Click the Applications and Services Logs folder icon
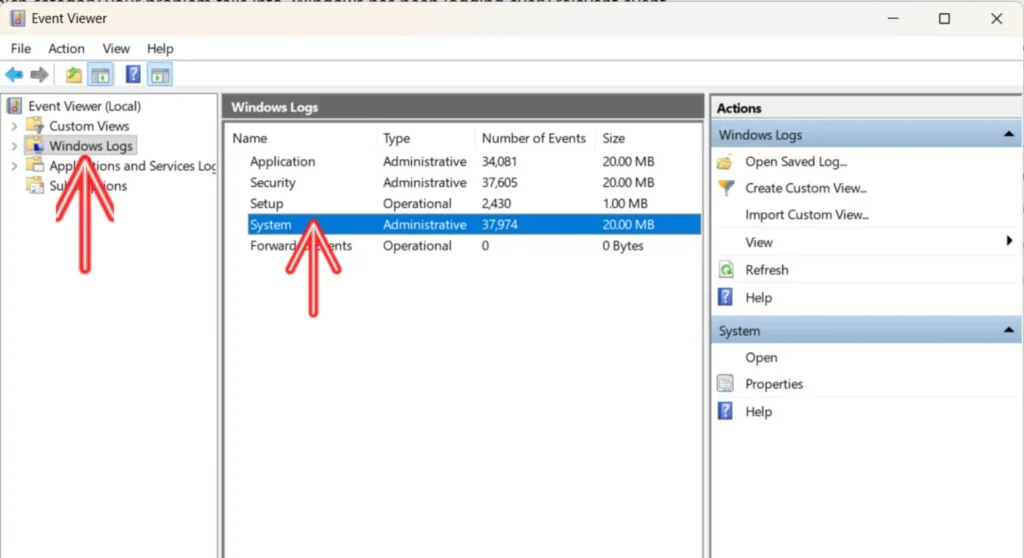The height and width of the screenshot is (558, 1024). [x=35, y=165]
